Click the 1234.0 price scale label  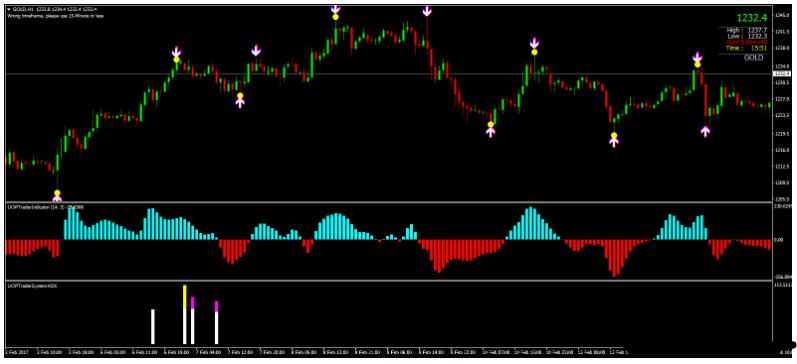click(x=782, y=66)
